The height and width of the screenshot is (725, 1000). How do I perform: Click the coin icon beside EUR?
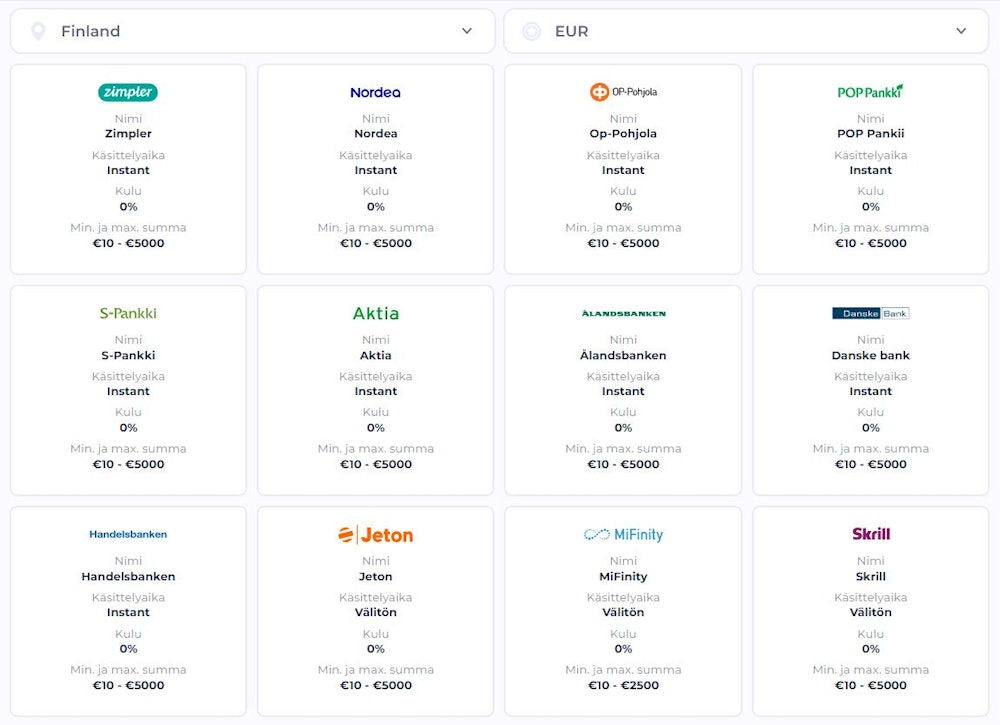[532, 31]
